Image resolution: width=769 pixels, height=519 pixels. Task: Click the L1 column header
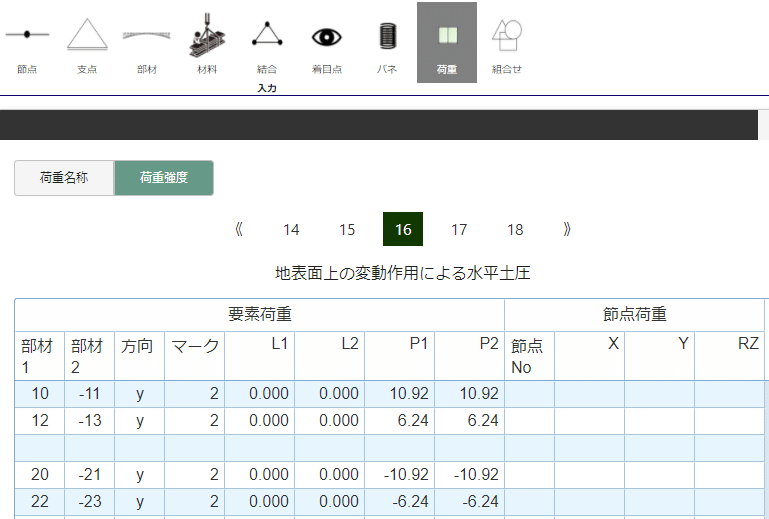(x=260, y=356)
